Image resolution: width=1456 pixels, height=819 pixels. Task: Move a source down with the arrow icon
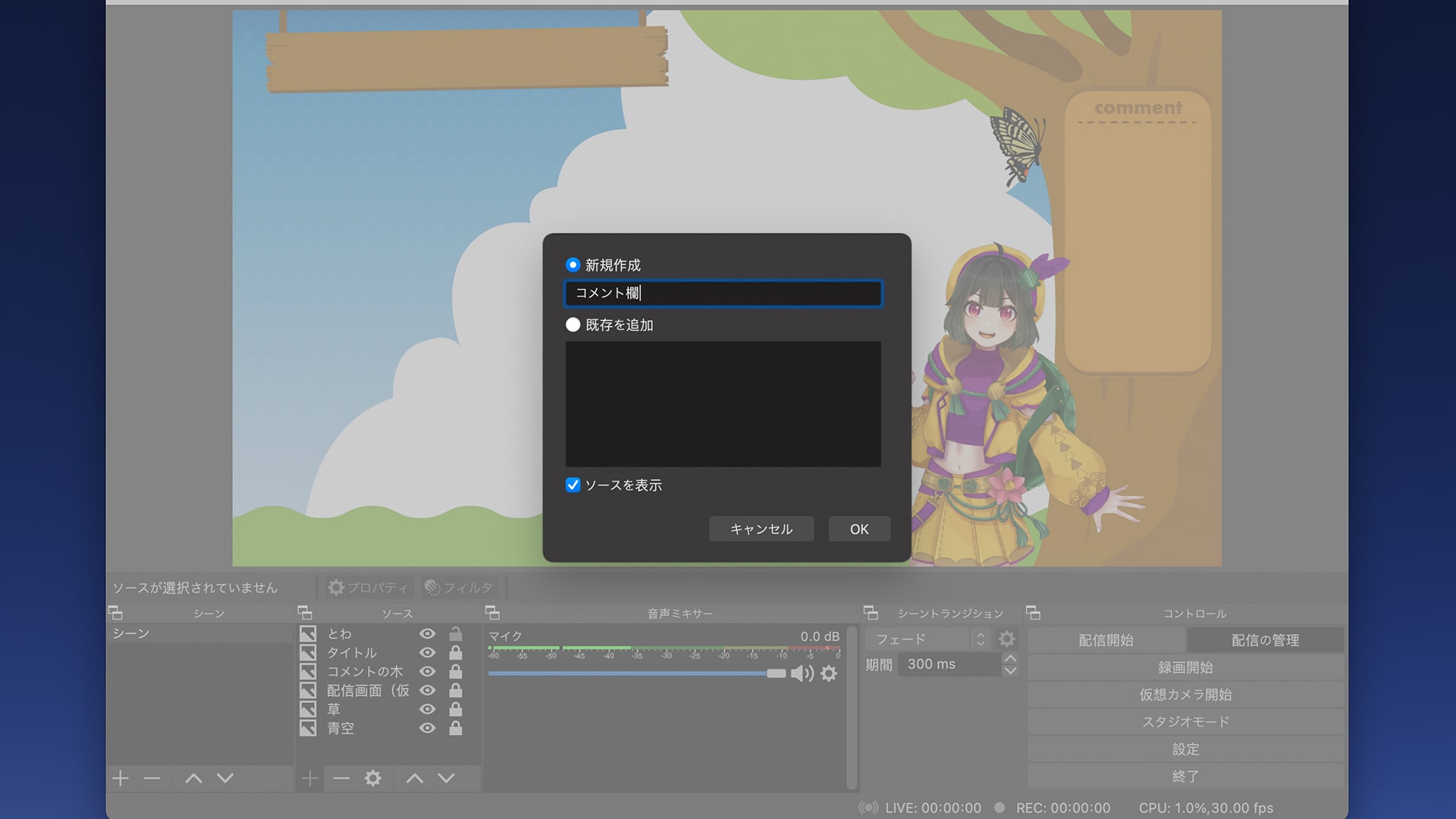446,778
